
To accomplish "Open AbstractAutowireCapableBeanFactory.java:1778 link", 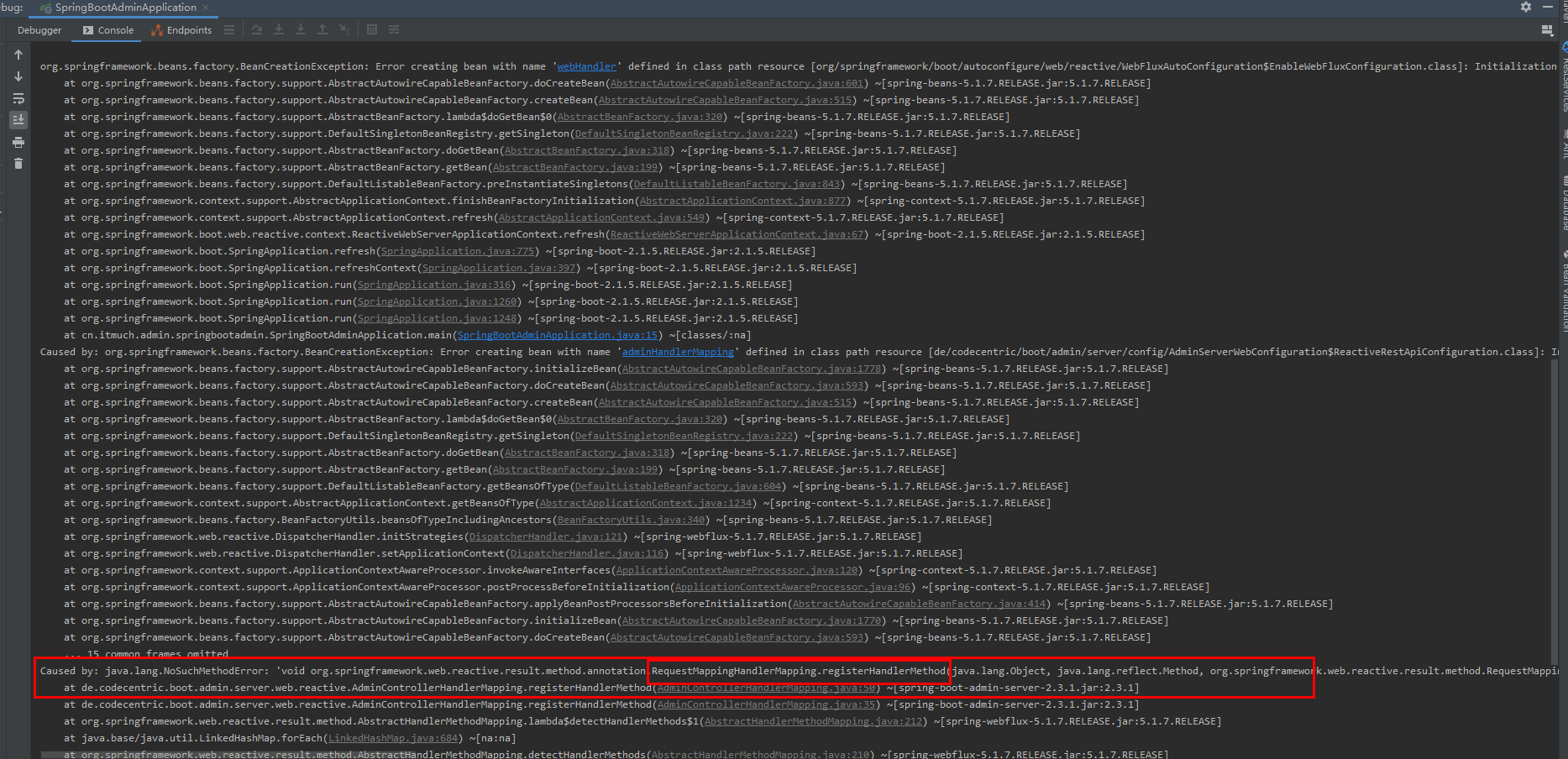I will pos(752,369).
